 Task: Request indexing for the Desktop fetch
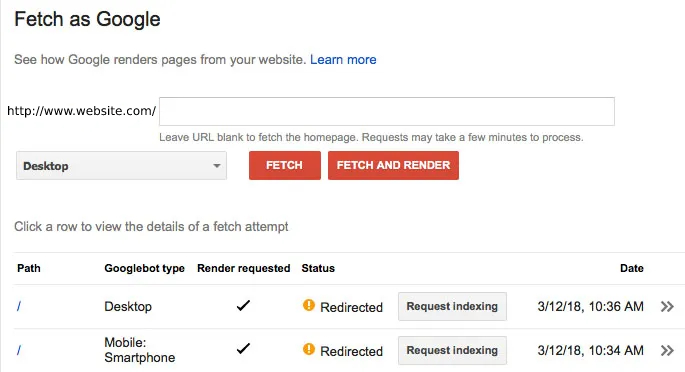tap(452, 307)
